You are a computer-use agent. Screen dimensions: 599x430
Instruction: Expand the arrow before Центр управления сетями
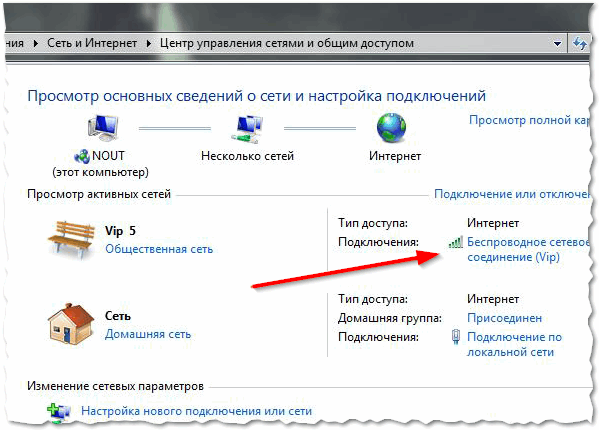149,43
